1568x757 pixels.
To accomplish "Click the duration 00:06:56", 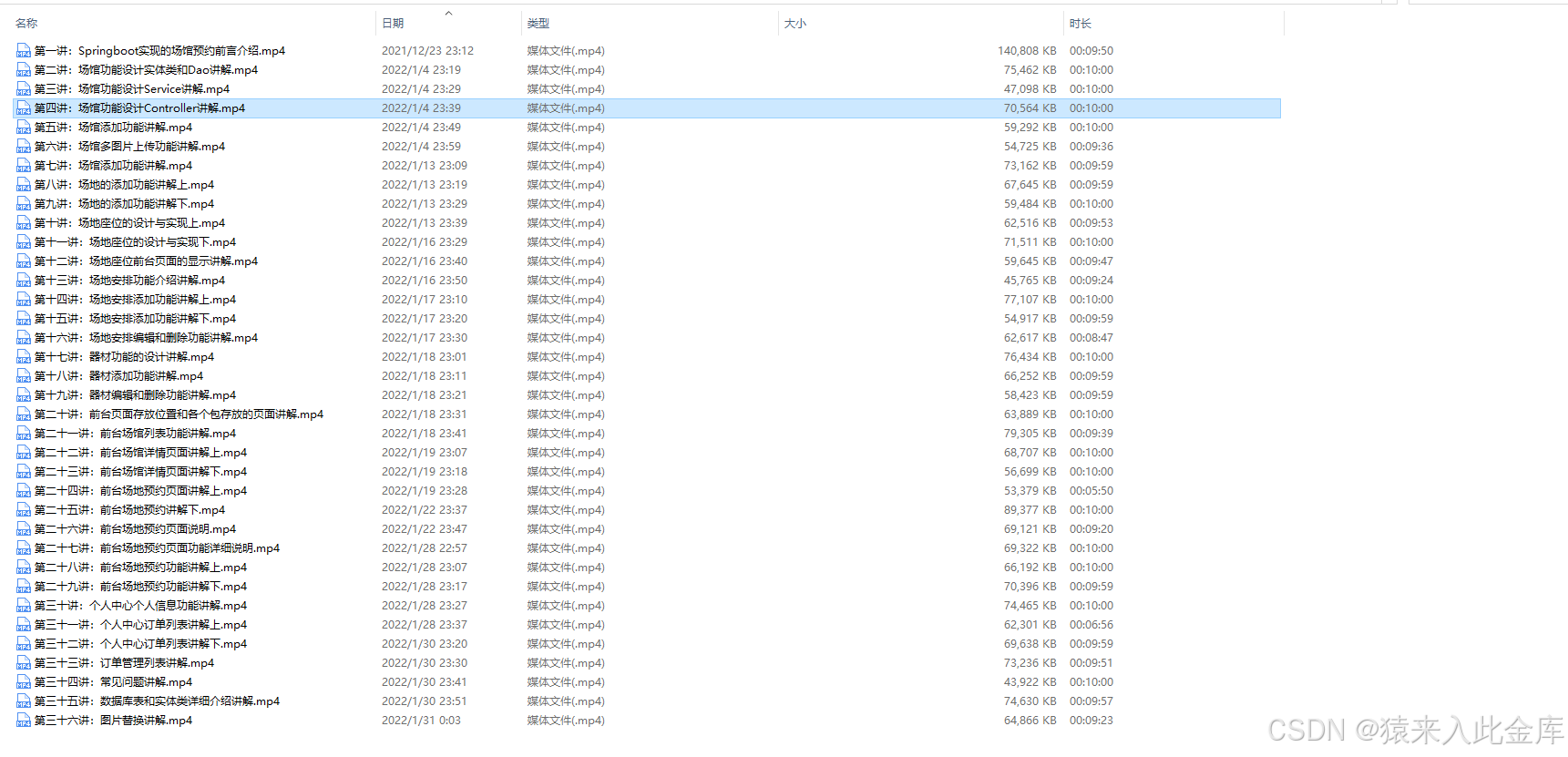I will (1091, 625).
